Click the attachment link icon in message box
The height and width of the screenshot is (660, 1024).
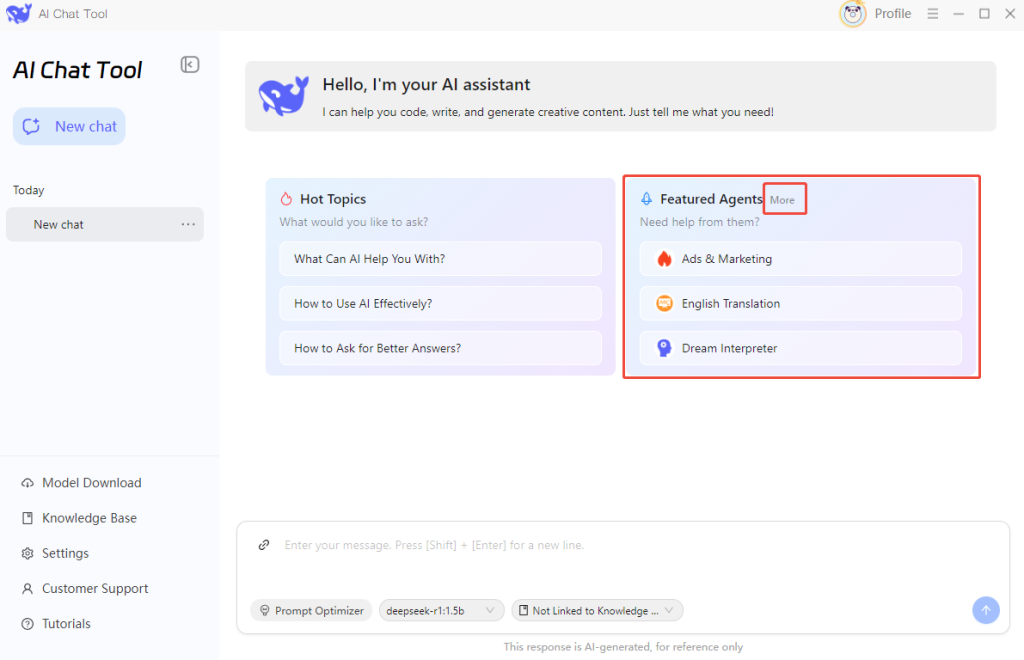coord(264,545)
